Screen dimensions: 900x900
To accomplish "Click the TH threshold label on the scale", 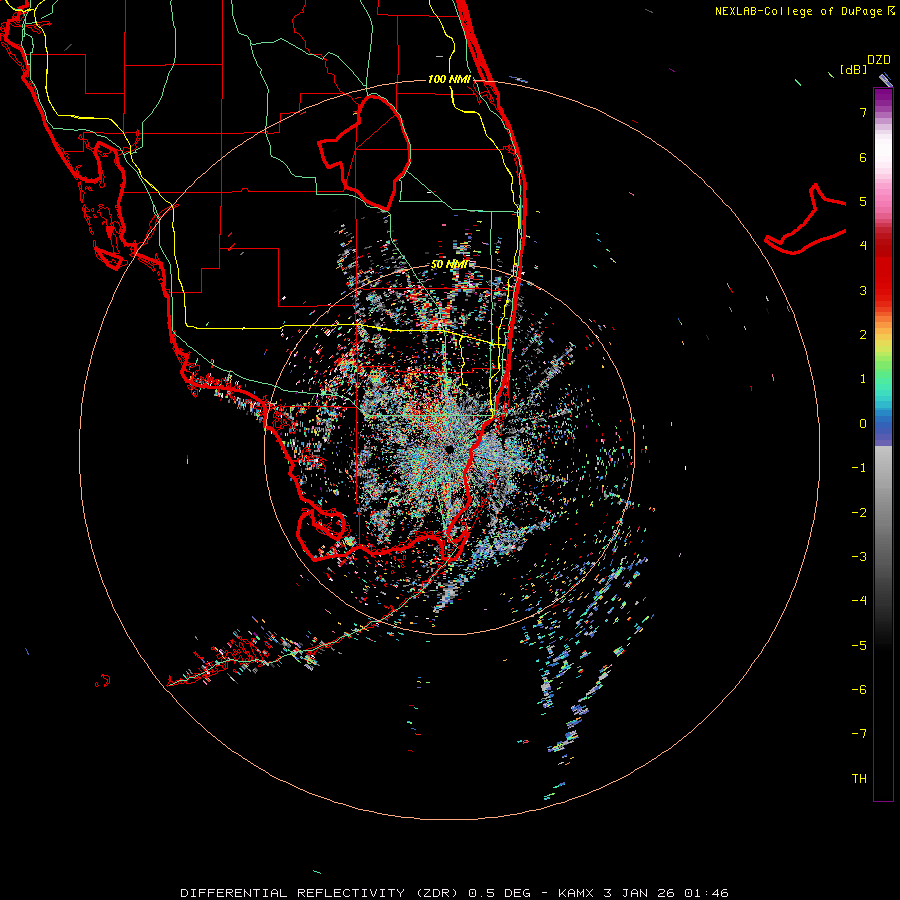I will click(x=859, y=779).
